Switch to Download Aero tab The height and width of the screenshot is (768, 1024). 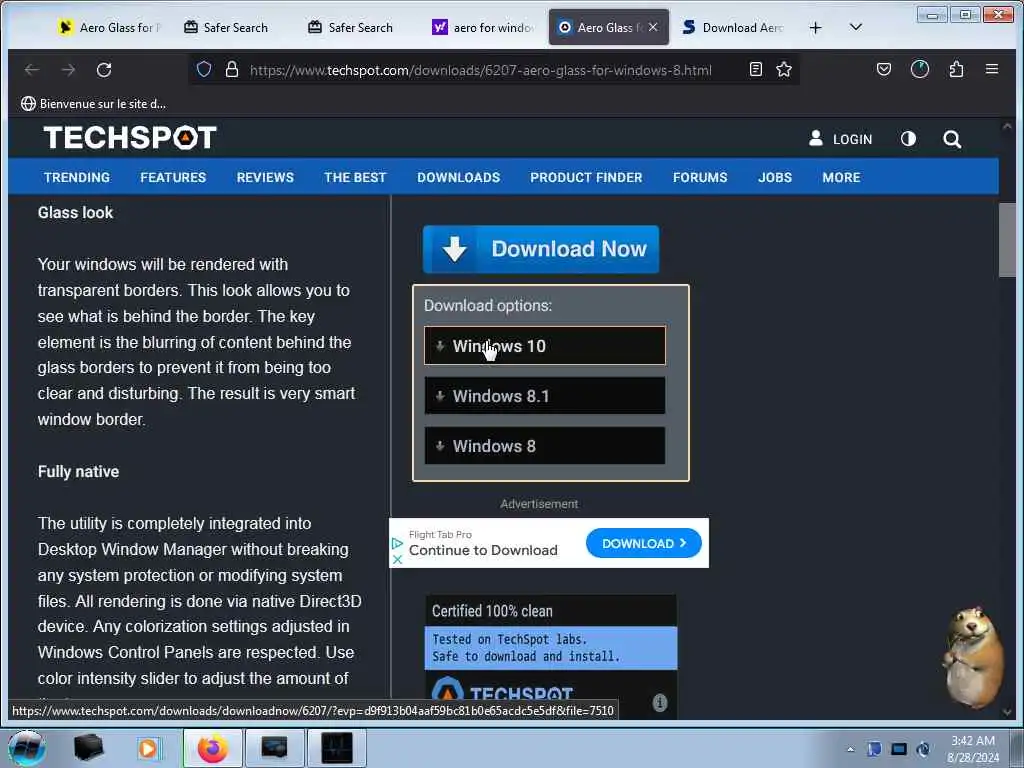point(733,27)
